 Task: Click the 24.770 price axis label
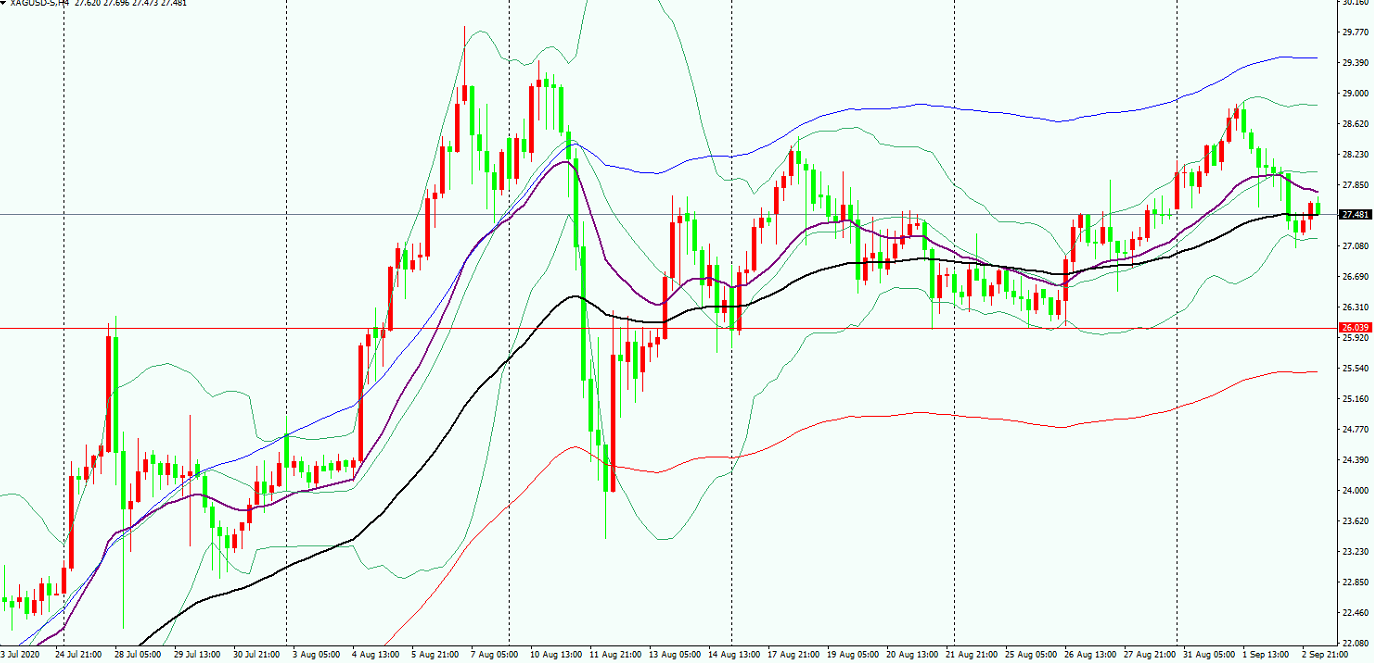pyautogui.click(x=1355, y=430)
